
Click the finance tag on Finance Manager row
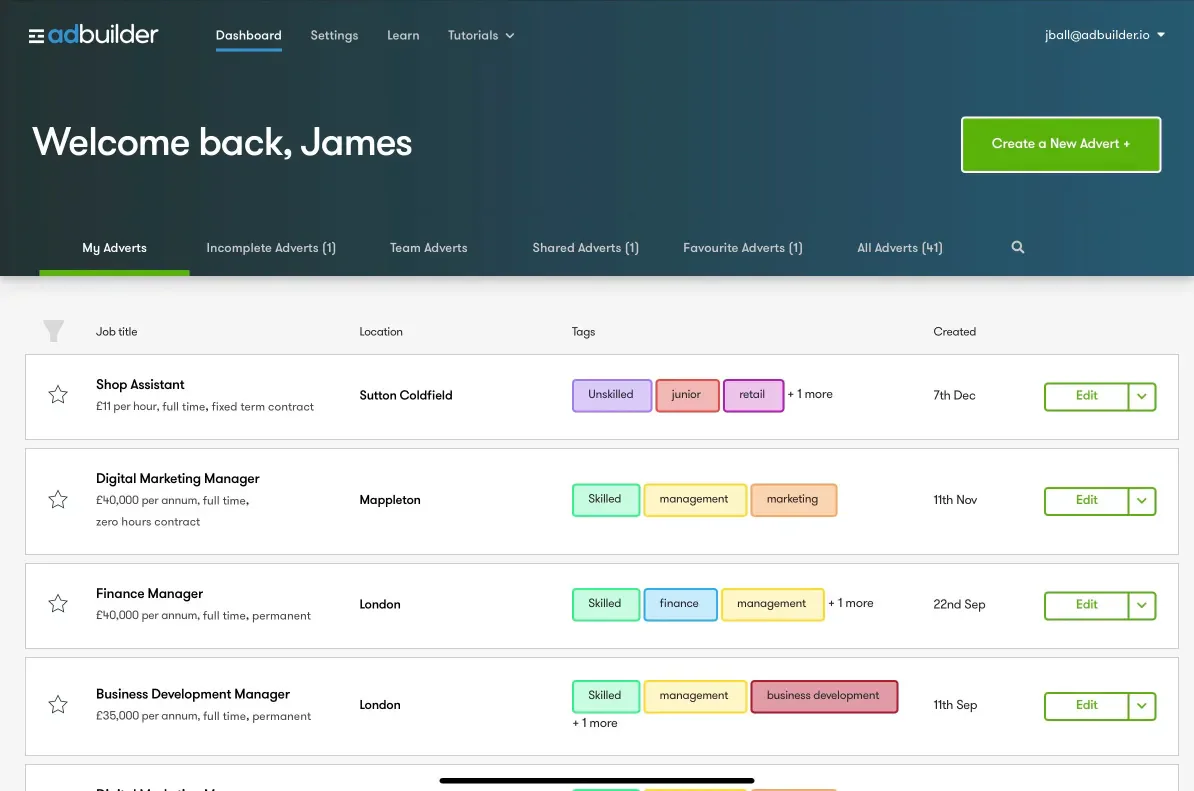click(x=680, y=603)
